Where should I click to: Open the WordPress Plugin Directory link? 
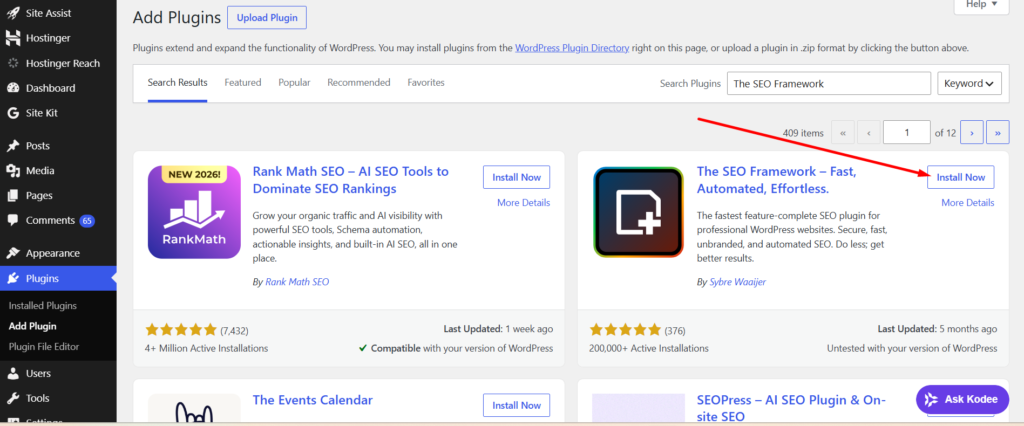[572, 48]
